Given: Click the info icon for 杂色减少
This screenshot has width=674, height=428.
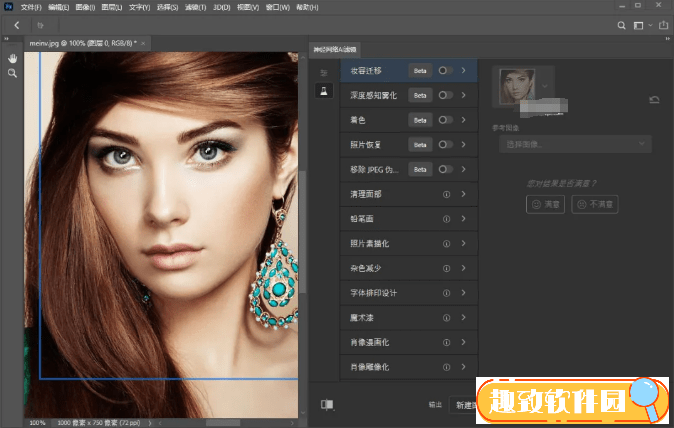Looking at the screenshot, I should (x=447, y=269).
